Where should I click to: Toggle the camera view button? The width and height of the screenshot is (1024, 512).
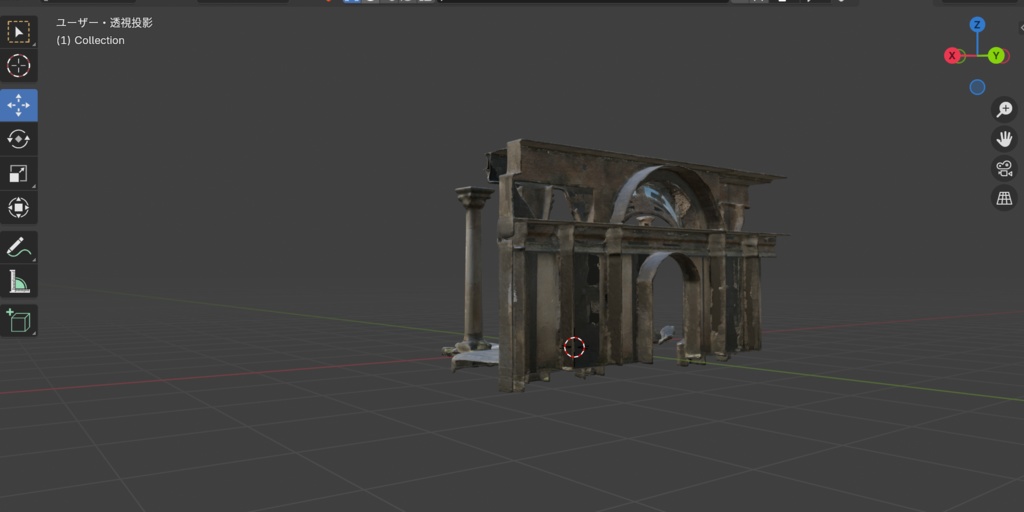(1004, 168)
